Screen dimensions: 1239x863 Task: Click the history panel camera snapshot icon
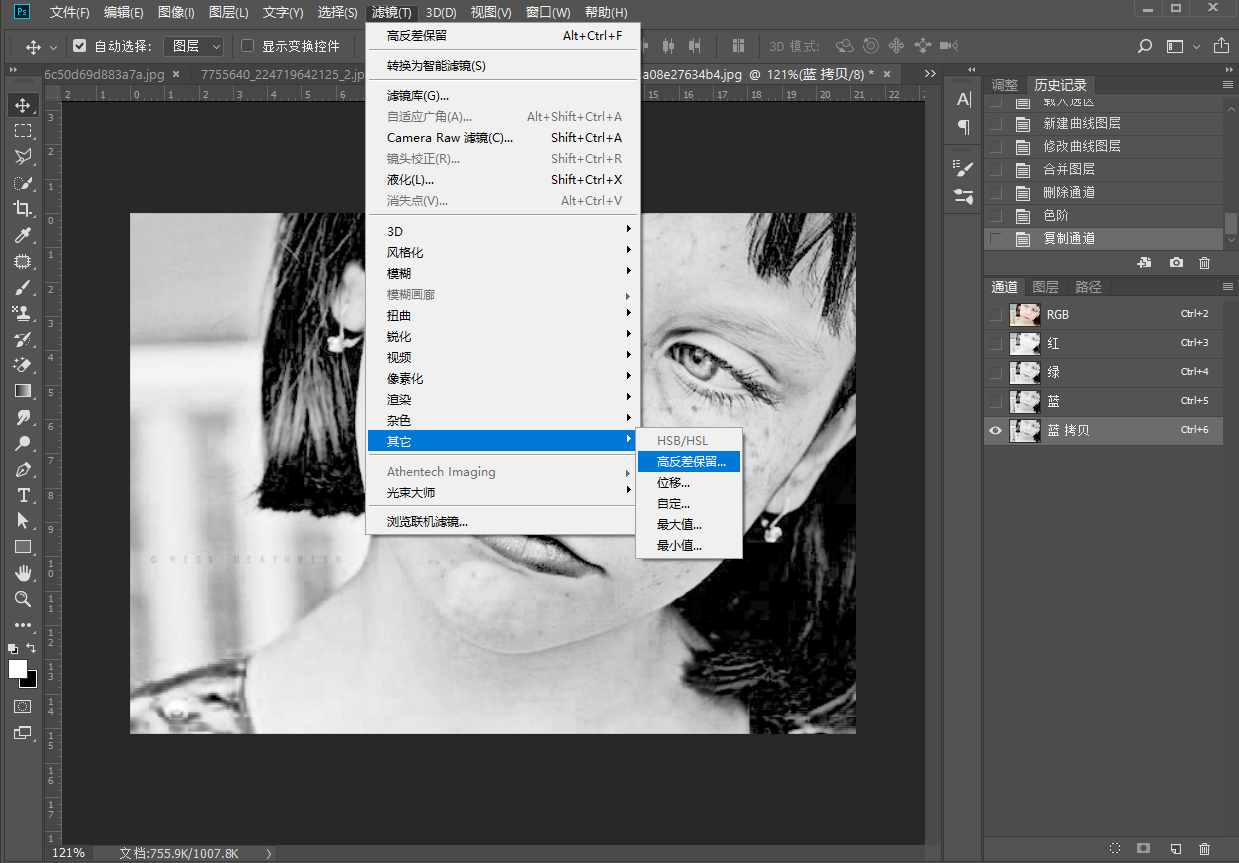pos(1176,263)
